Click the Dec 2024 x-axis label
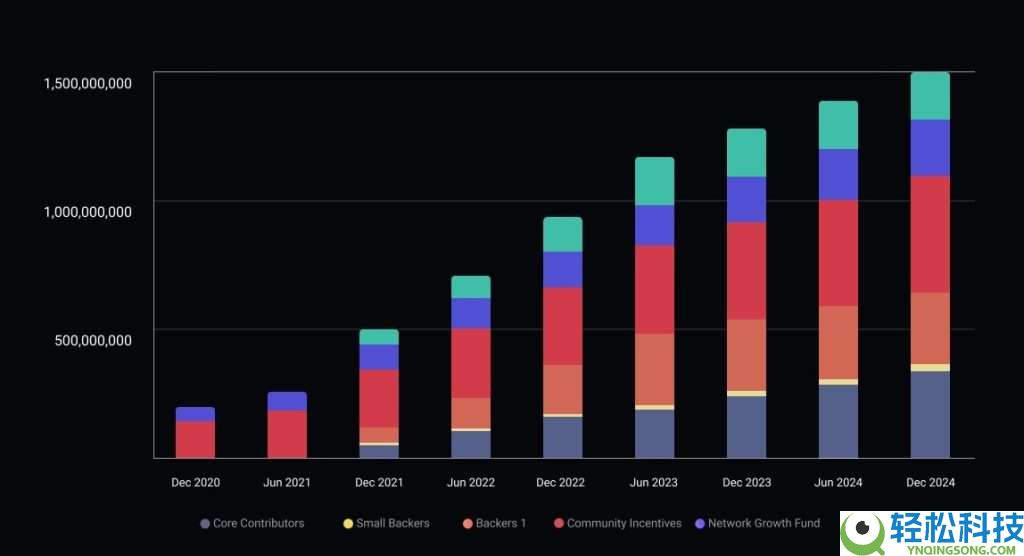 930,483
